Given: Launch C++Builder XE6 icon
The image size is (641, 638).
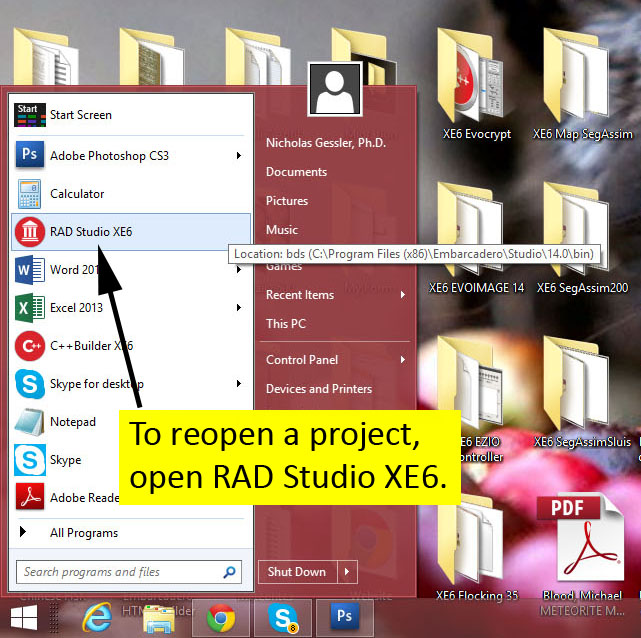Looking at the screenshot, I should pos(29,346).
